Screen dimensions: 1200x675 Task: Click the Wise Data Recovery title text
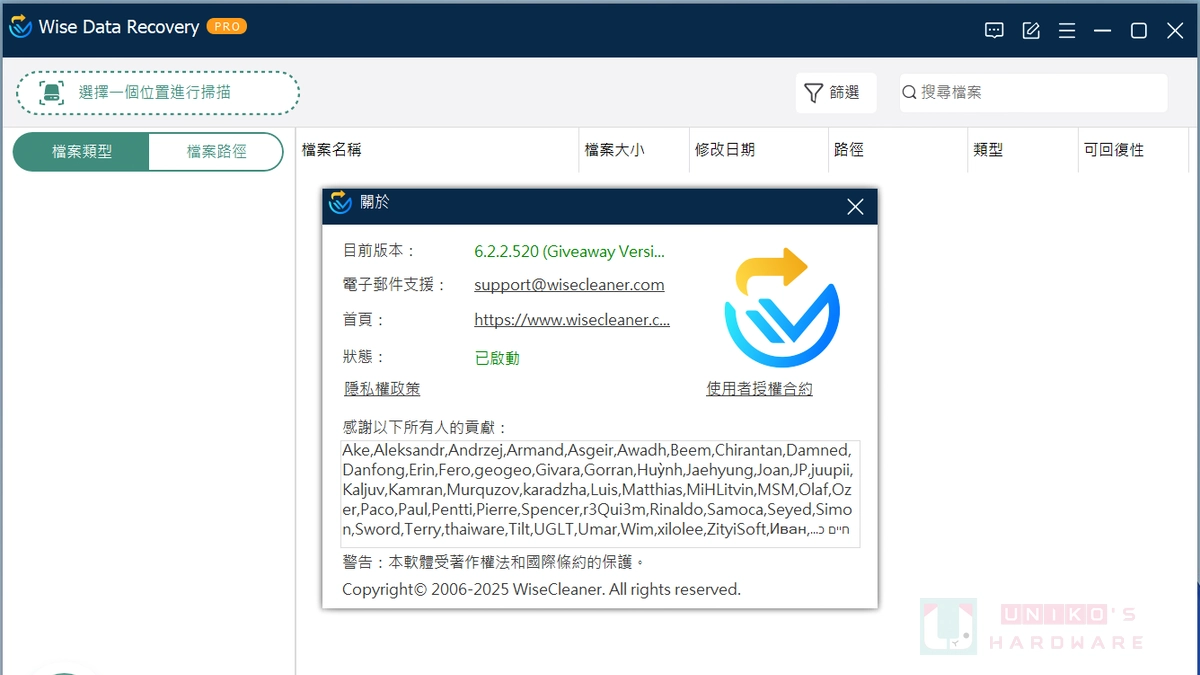119,27
